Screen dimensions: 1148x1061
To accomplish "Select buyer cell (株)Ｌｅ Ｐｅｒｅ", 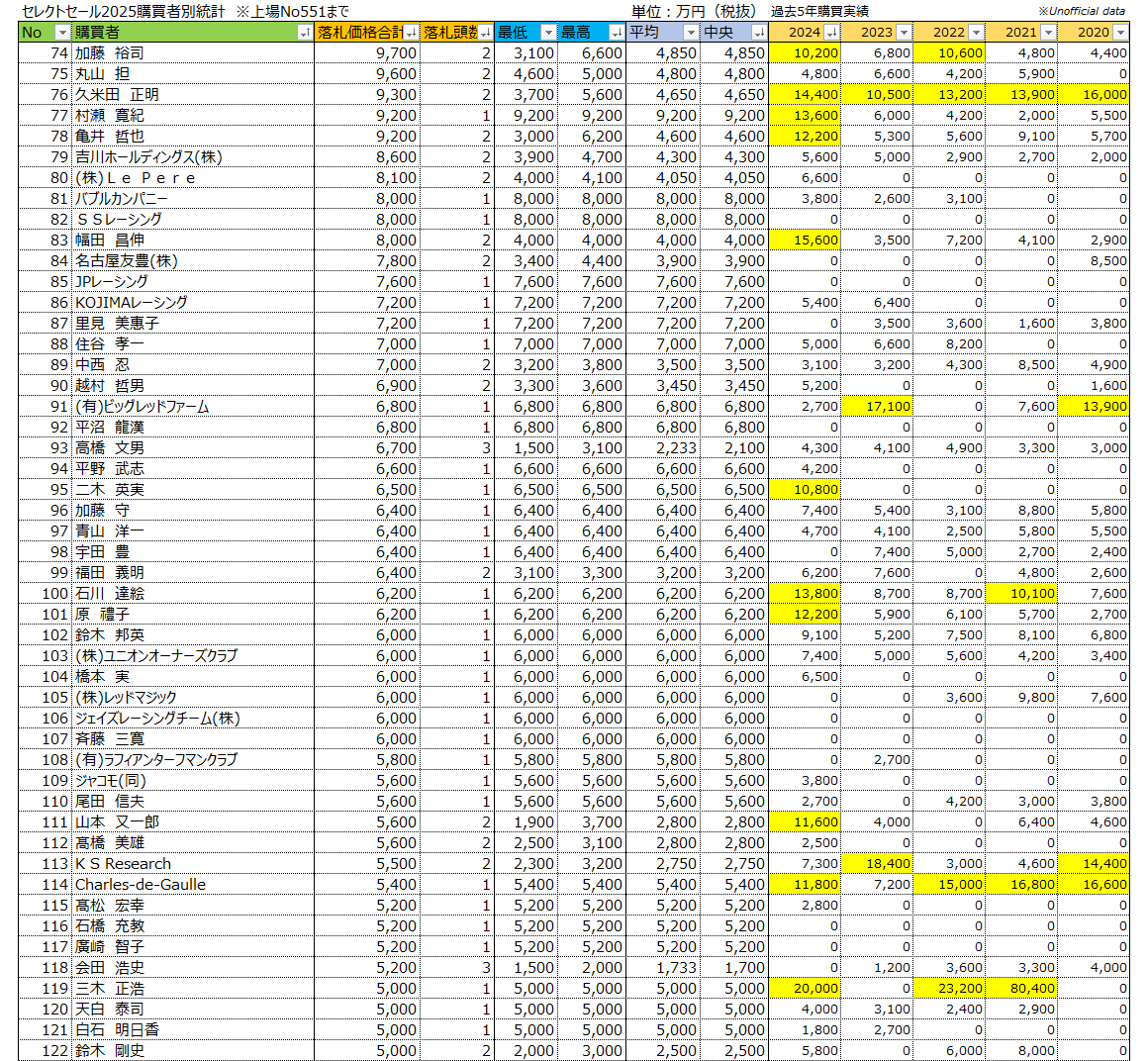I will click(193, 178).
